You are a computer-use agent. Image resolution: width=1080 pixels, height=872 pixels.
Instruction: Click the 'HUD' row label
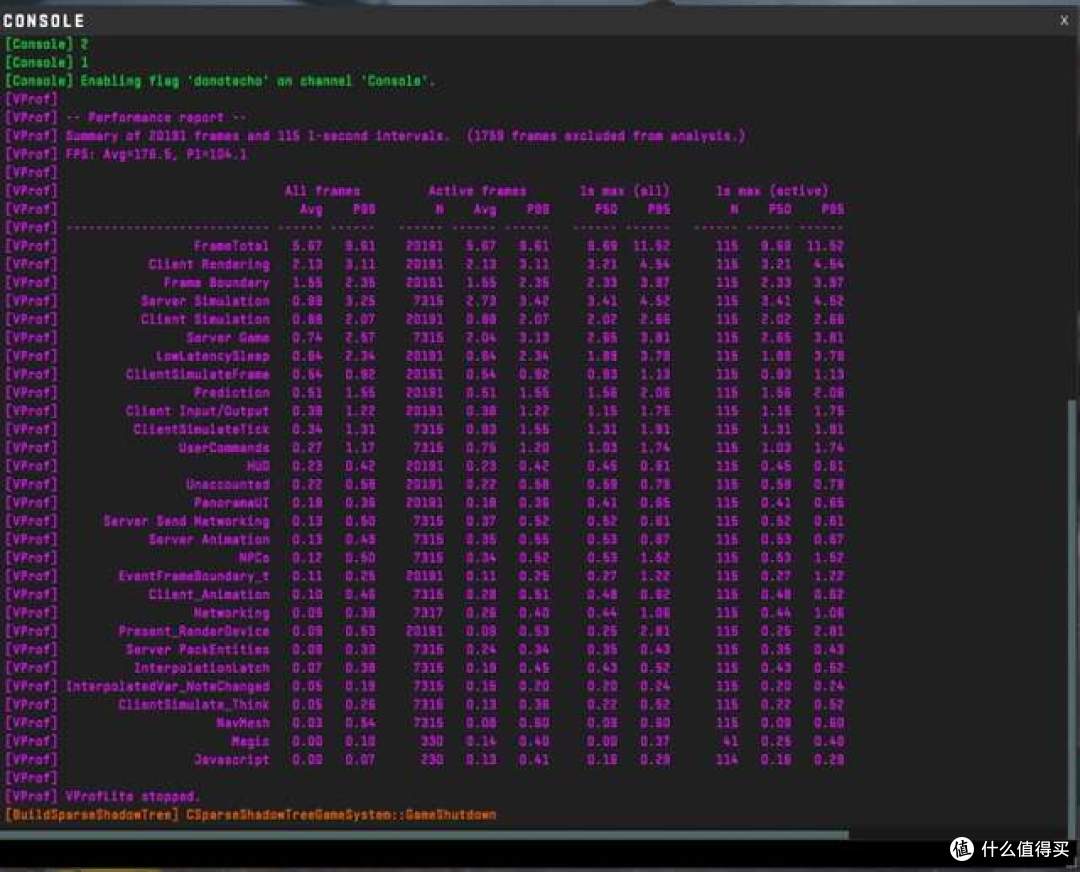[258, 466]
